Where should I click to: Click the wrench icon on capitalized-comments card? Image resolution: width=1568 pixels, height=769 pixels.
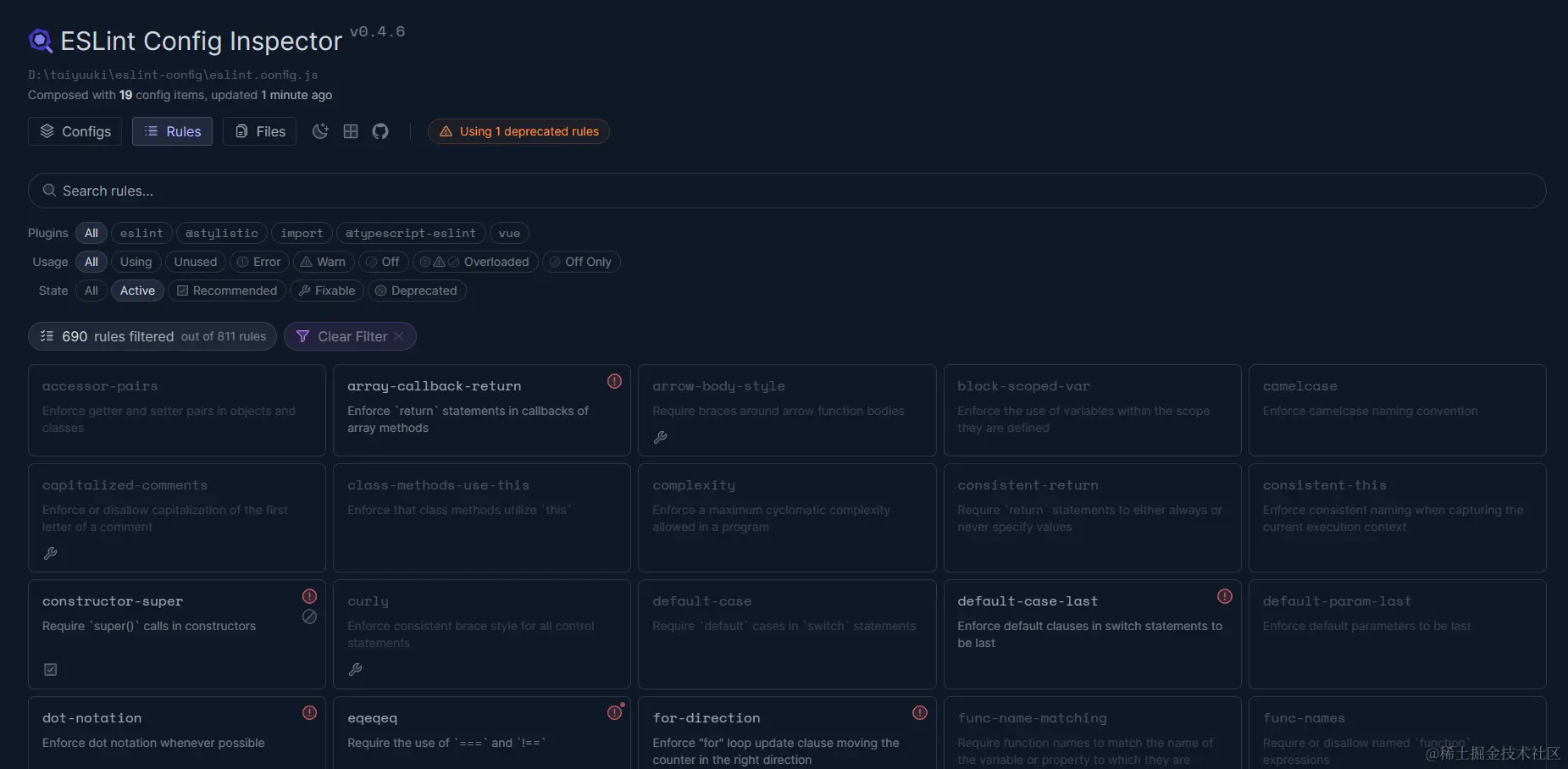51,553
